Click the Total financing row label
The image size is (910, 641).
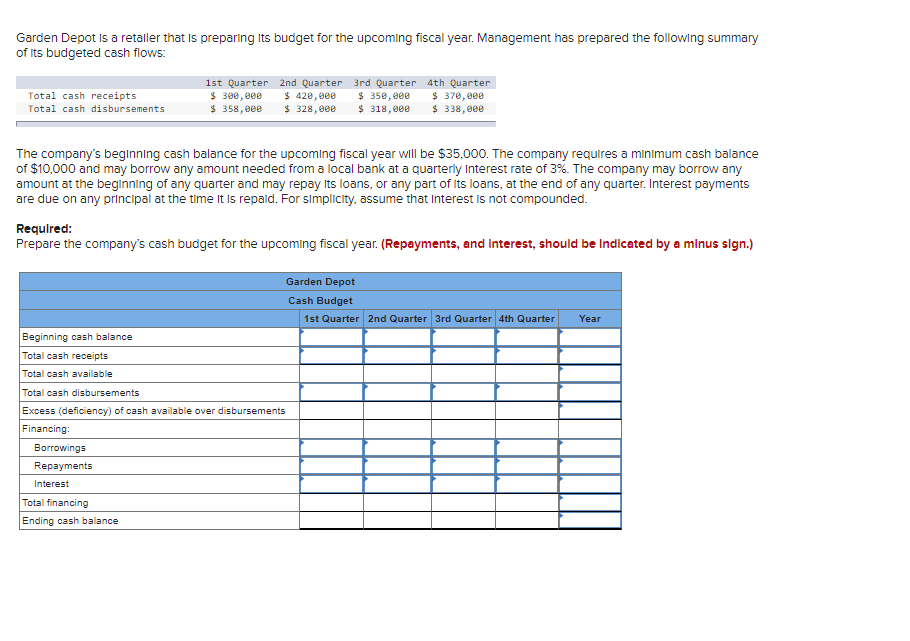[x=55, y=503]
